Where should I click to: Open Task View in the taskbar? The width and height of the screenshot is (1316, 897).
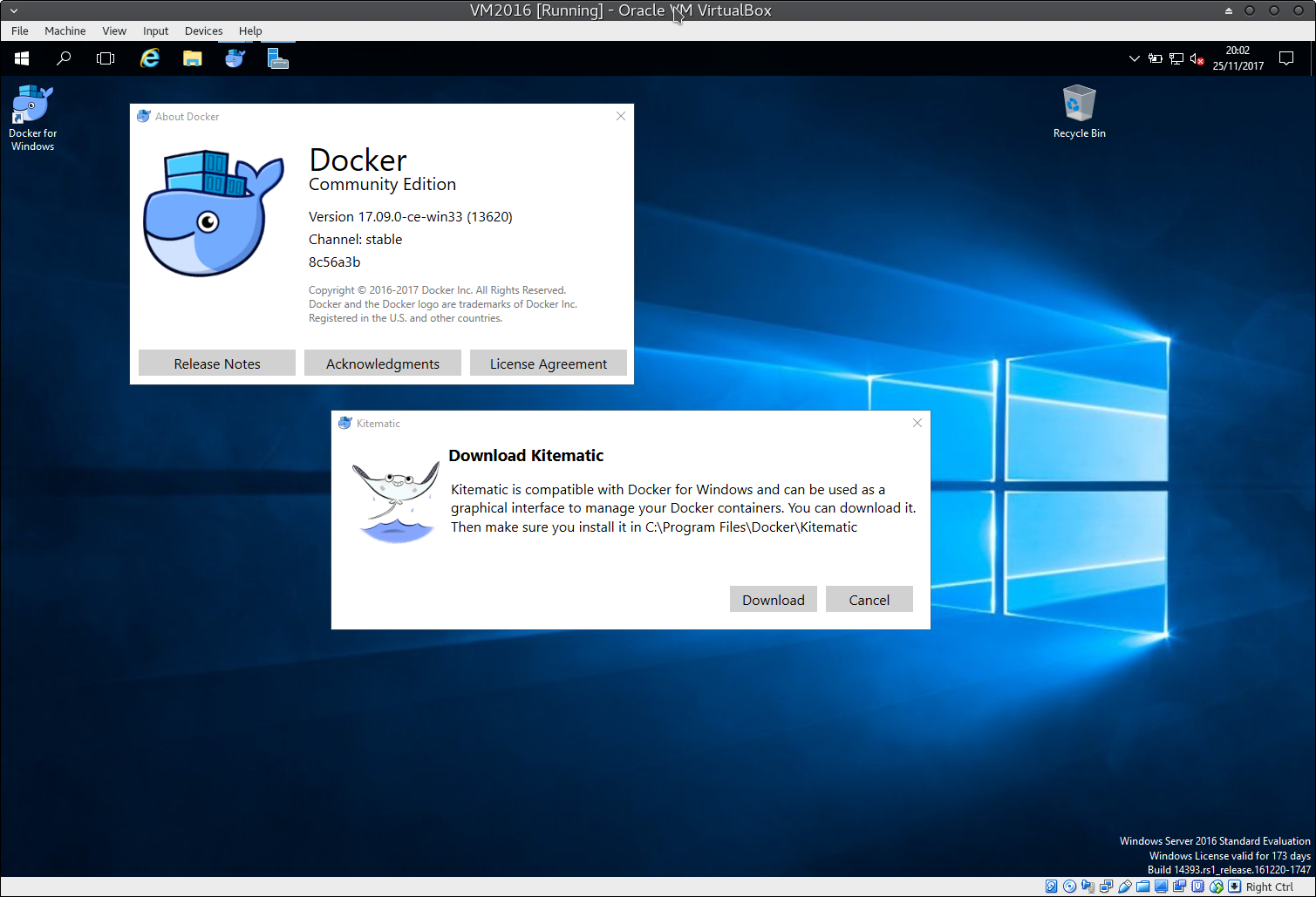(106, 58)
